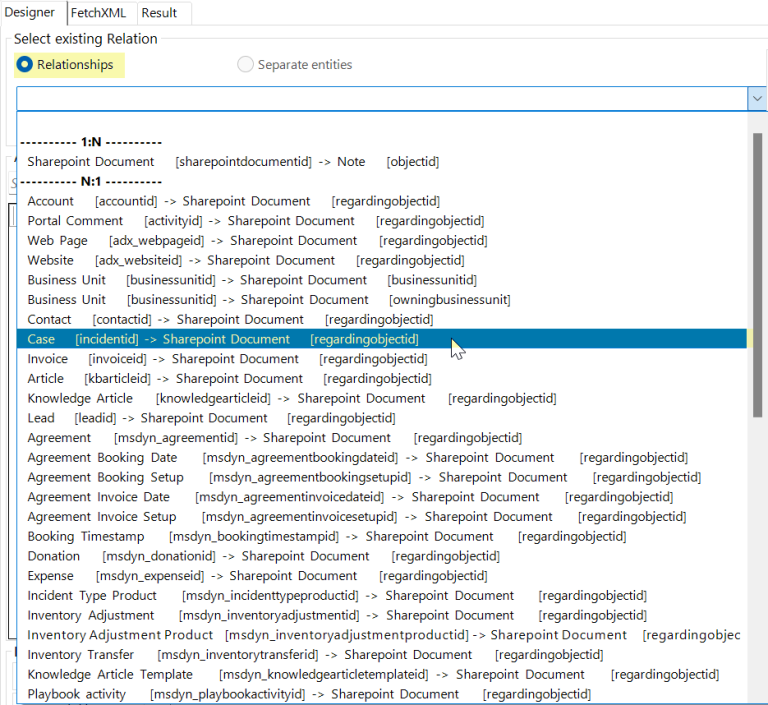Select the Separate entities radio button
Viewport: 768px width, 705px height.
tap(294, 65)
